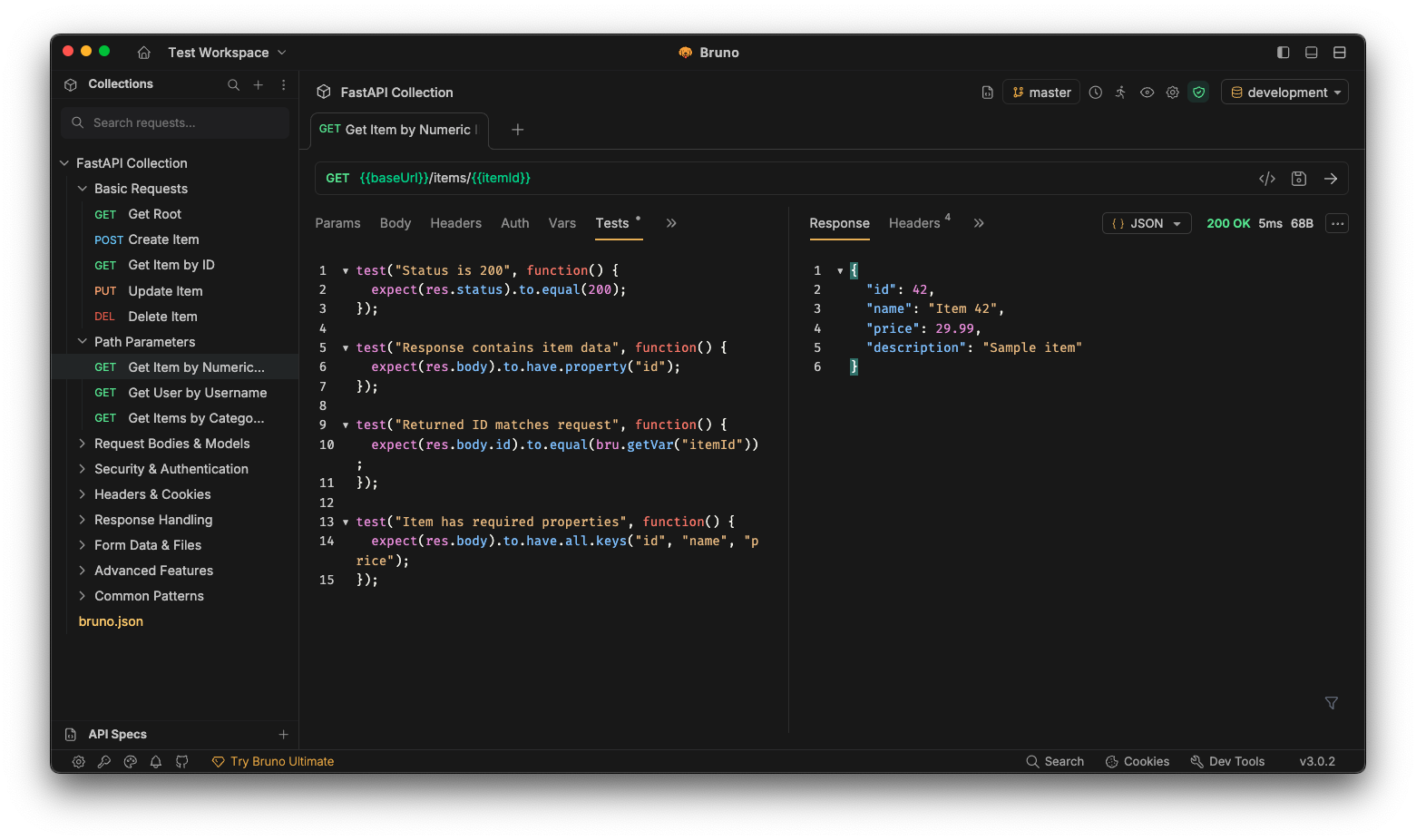Click the send request arrow icon

1330,179
